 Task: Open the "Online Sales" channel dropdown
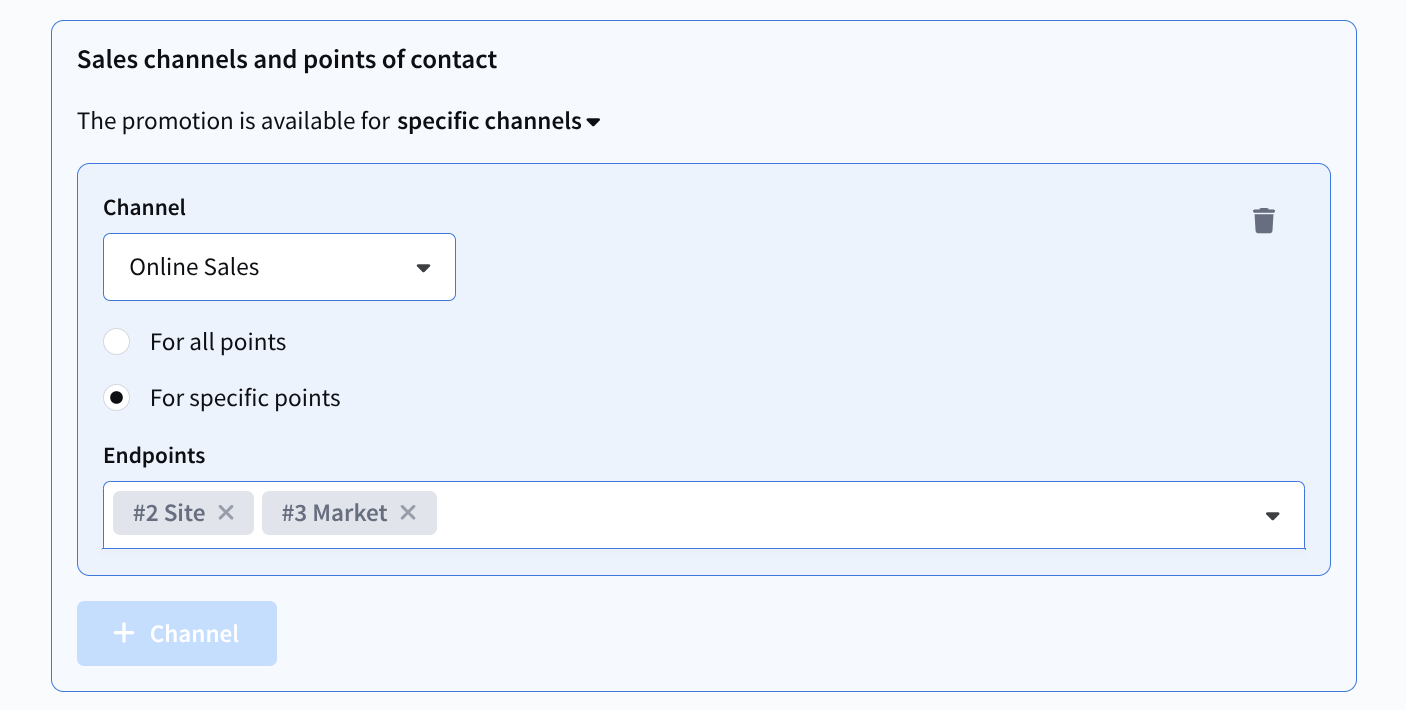point(279,267)
